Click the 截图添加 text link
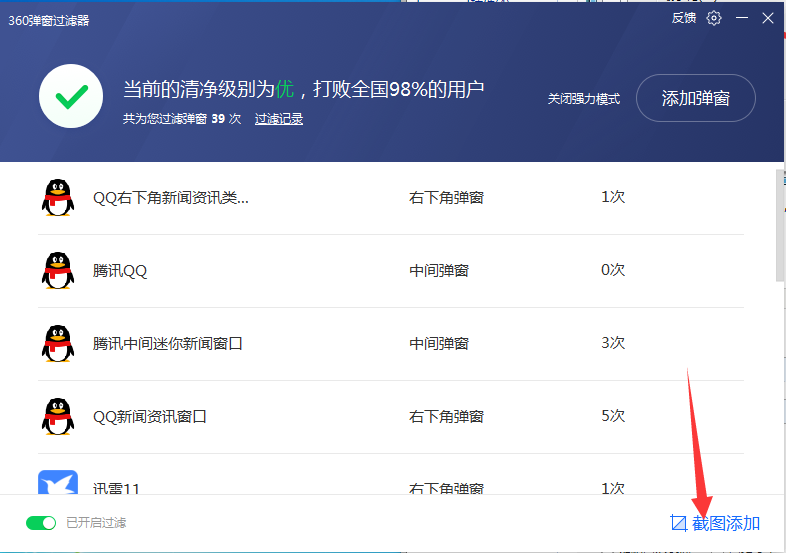This screenshot has height=553, width=786. click(726, 523)
